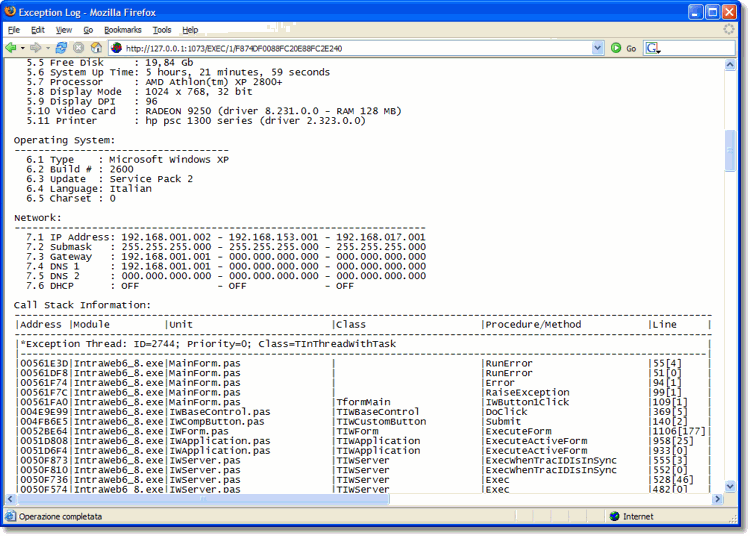The height and width of the screenshot is (536, 750).
Task: Click address 00561E3D in call stack
Action: [x=44, y=363]
